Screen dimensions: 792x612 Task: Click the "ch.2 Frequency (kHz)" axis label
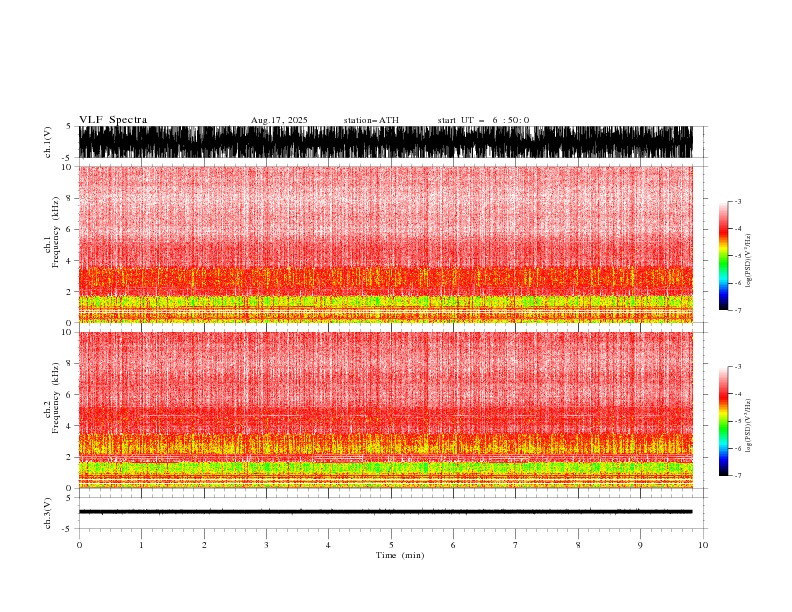pyautogui.click(x=52, y=397)
